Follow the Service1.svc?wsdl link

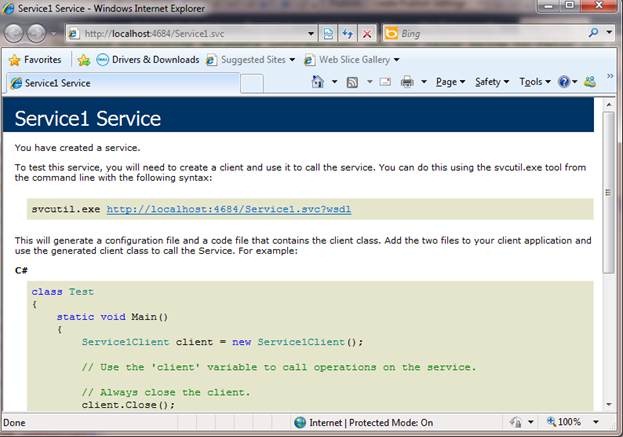click(228, 210)
